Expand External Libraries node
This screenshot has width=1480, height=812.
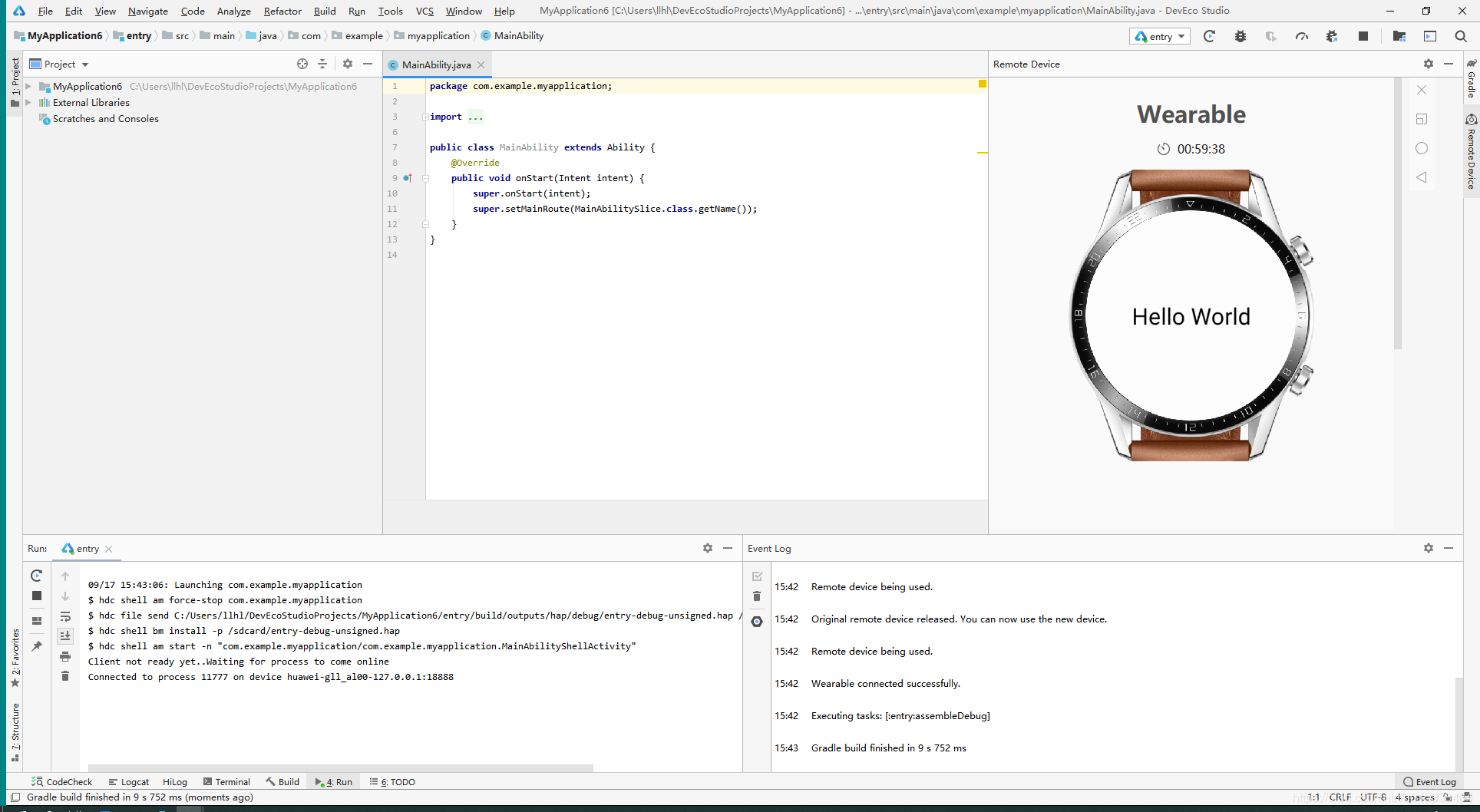(28, 102)
